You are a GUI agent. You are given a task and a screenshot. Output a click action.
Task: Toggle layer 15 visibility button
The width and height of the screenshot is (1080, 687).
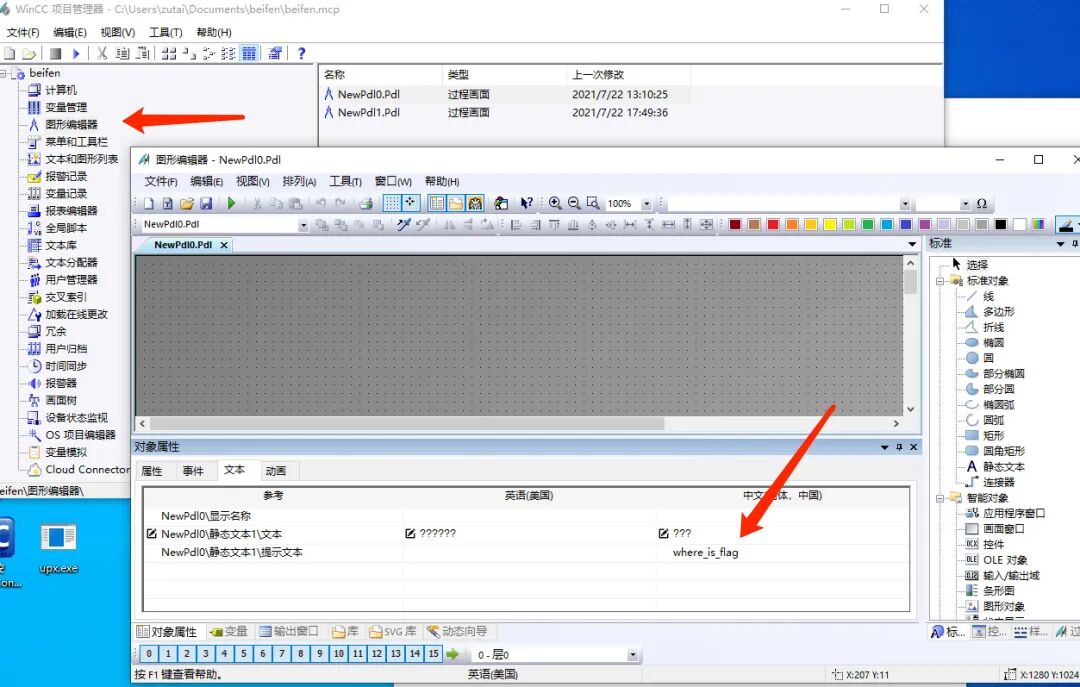(x=433, y=653)
